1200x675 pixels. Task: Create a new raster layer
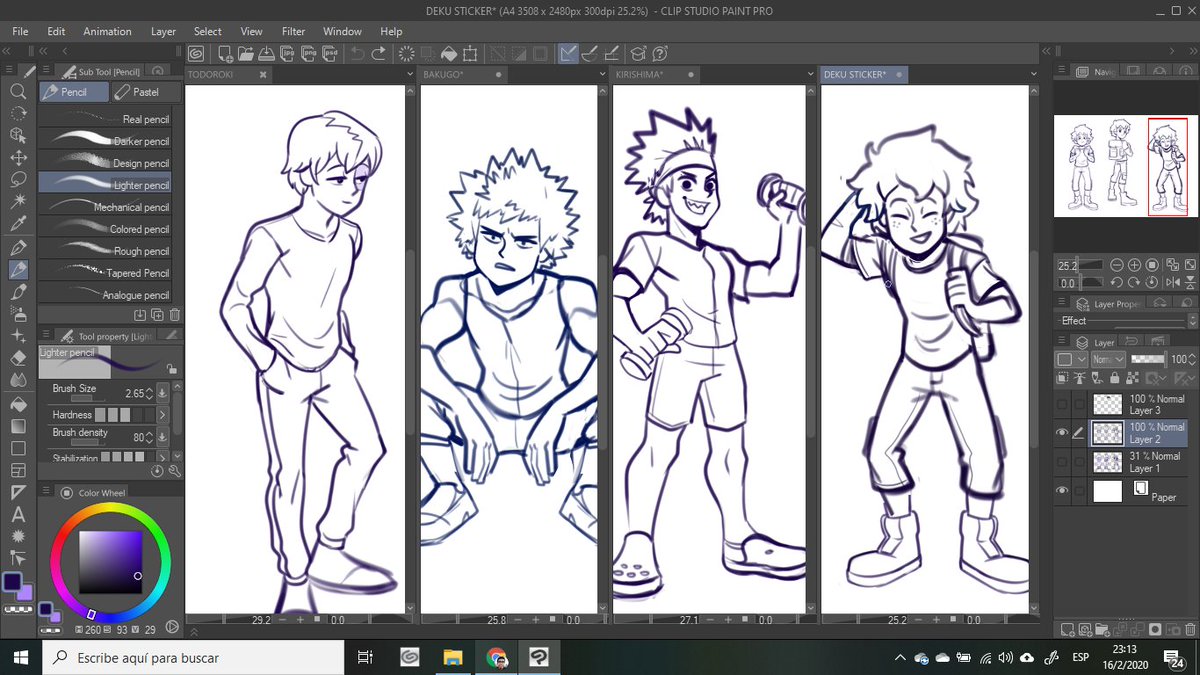1068,629
